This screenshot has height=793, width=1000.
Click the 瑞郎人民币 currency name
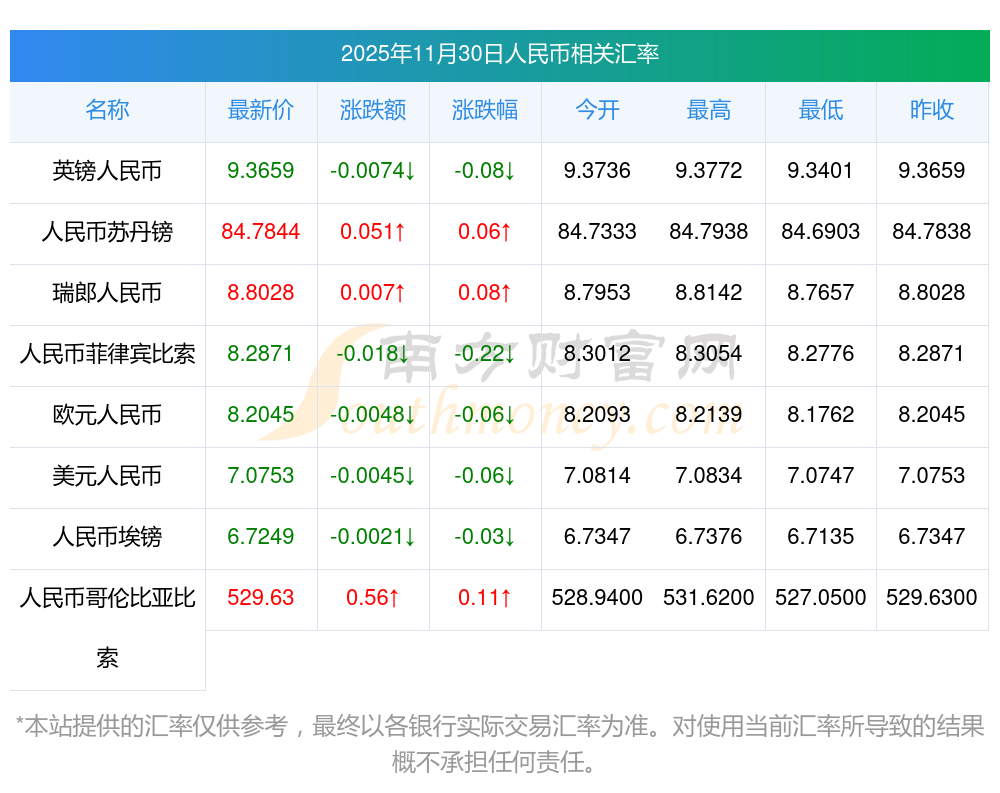point(107,293)
